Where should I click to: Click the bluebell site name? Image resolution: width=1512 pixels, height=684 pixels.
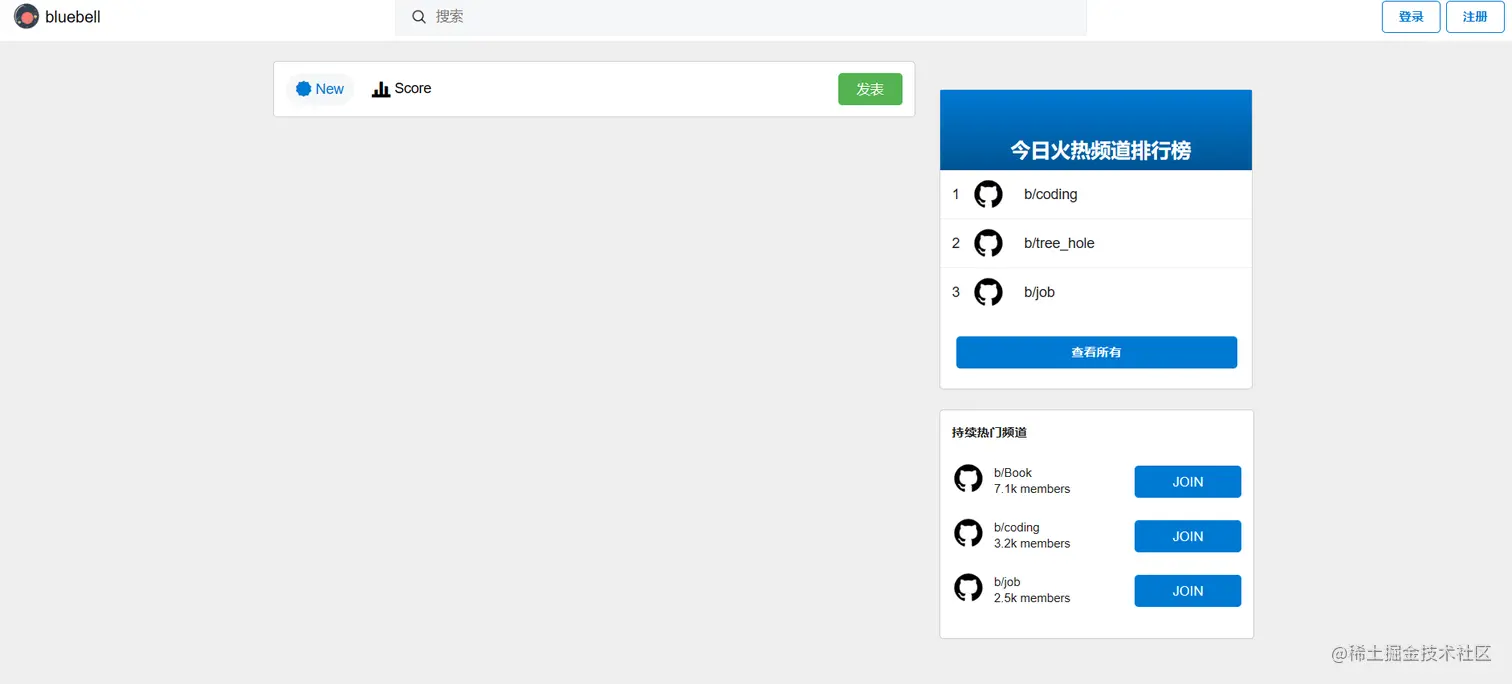(x=73, y=17)
